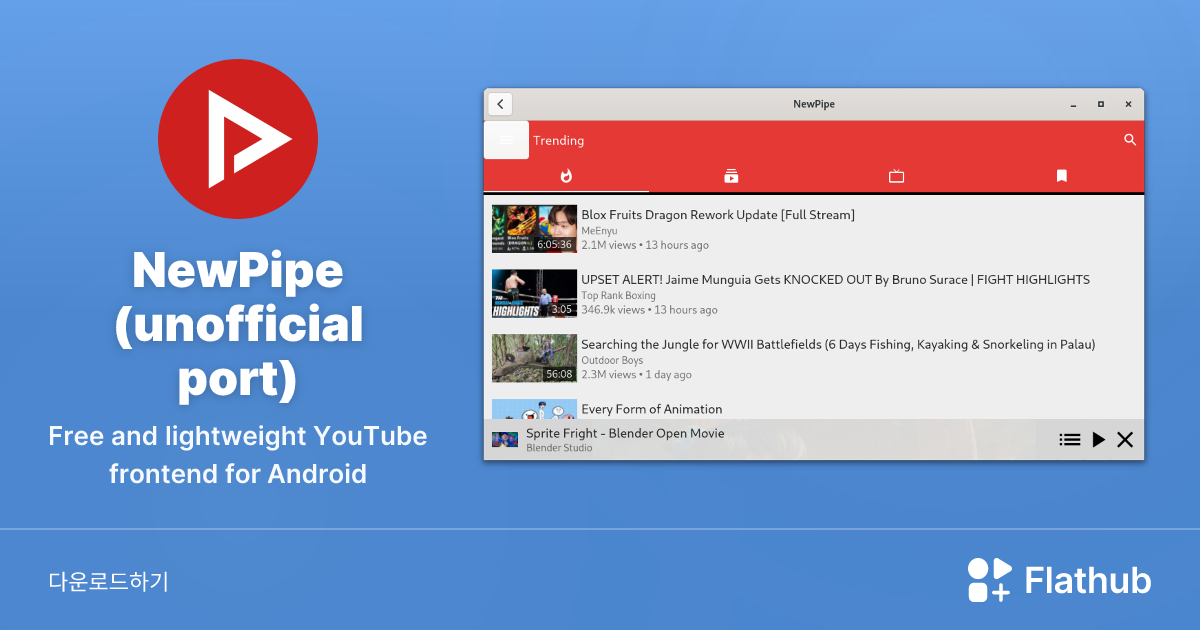Viewport: 1200px width, 630px height.
Task: Switch to the Subscriptions tab icon
Action: coord(731,176)
